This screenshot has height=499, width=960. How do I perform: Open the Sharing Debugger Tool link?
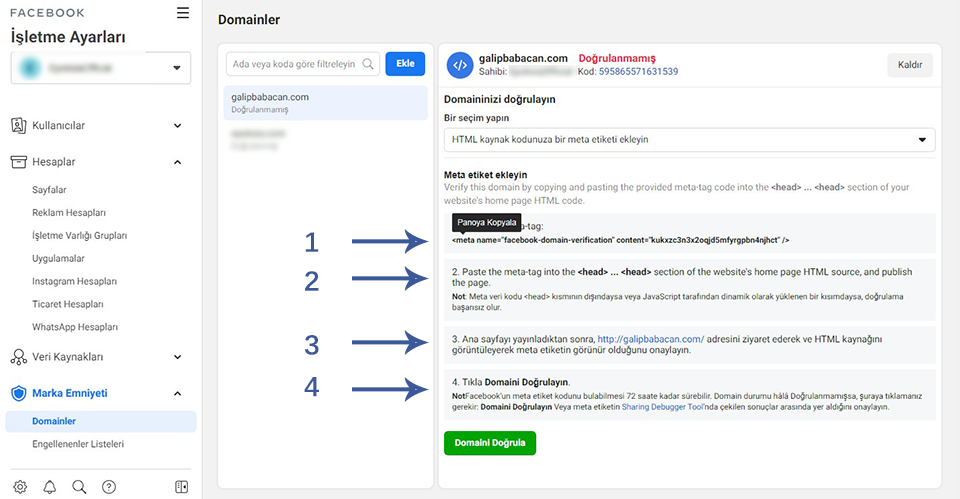(x=662, y=407)
